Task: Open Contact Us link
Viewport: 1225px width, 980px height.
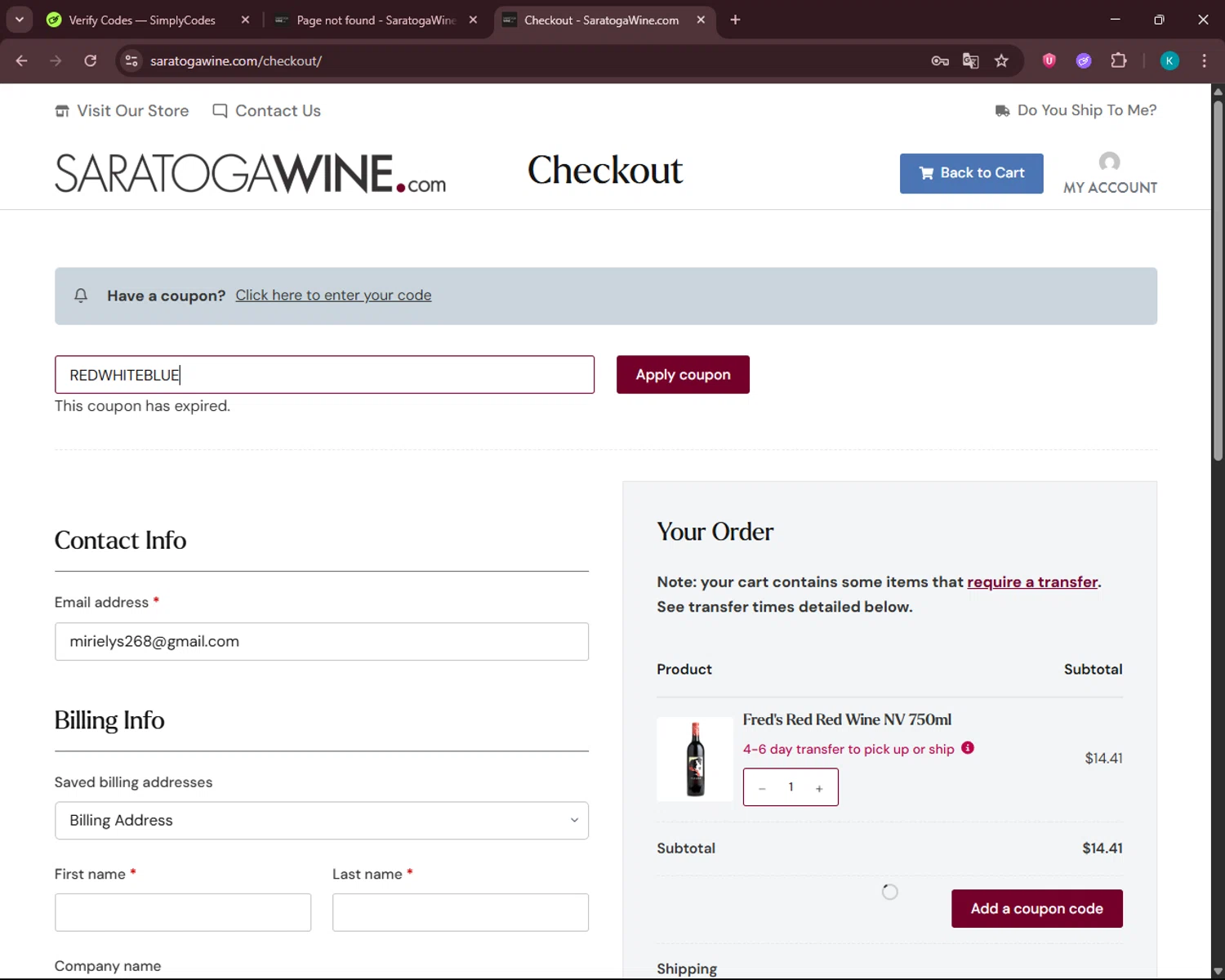Action: point(266,110)
